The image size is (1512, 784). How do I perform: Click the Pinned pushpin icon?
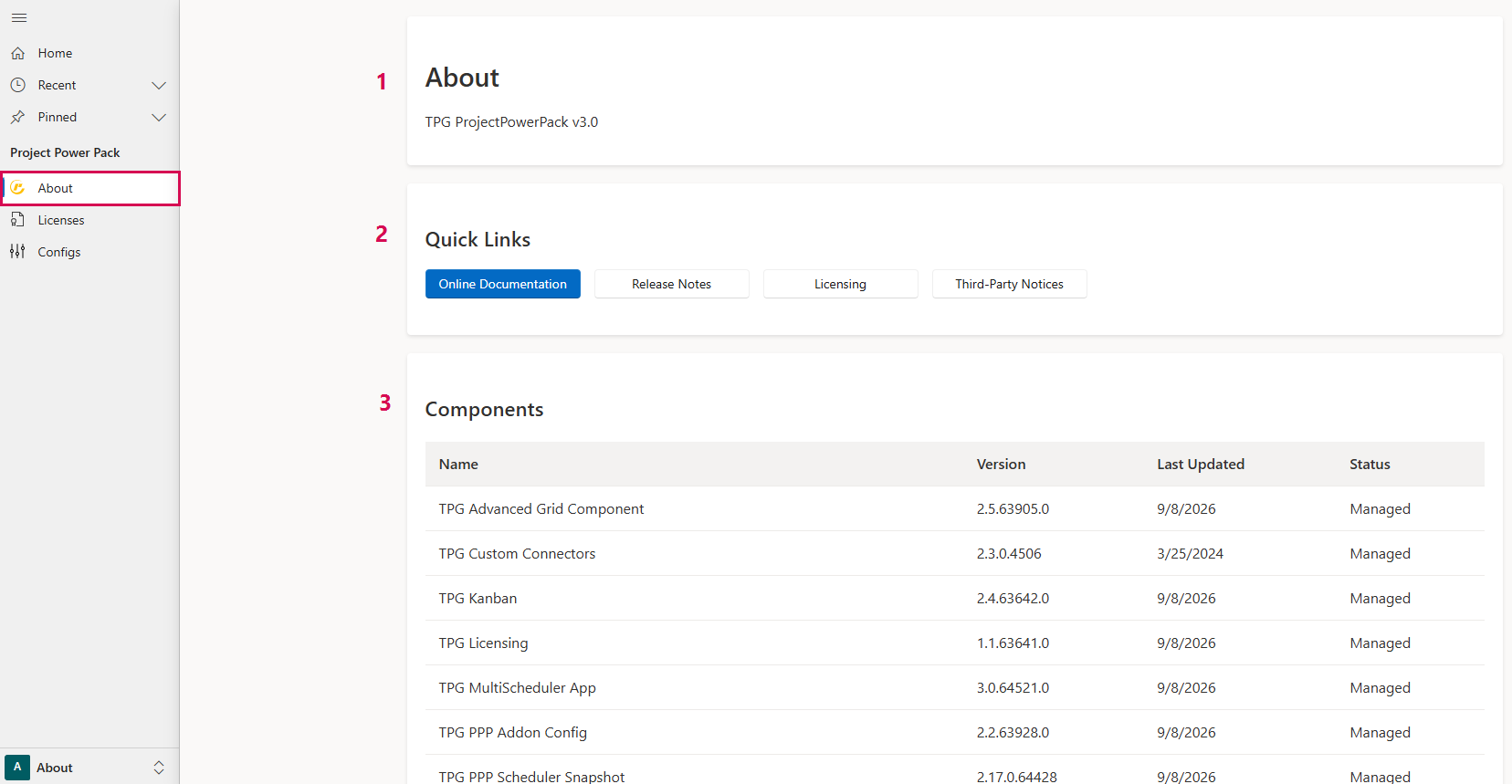[x=17, y=117]
